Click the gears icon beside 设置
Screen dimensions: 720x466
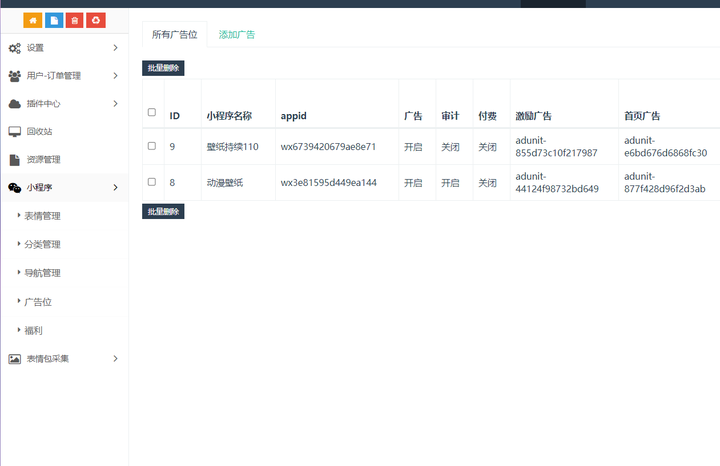15,48
